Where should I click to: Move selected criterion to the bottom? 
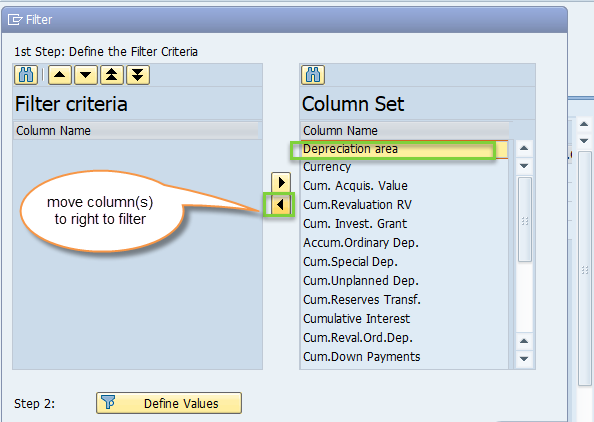pos(138,75)
